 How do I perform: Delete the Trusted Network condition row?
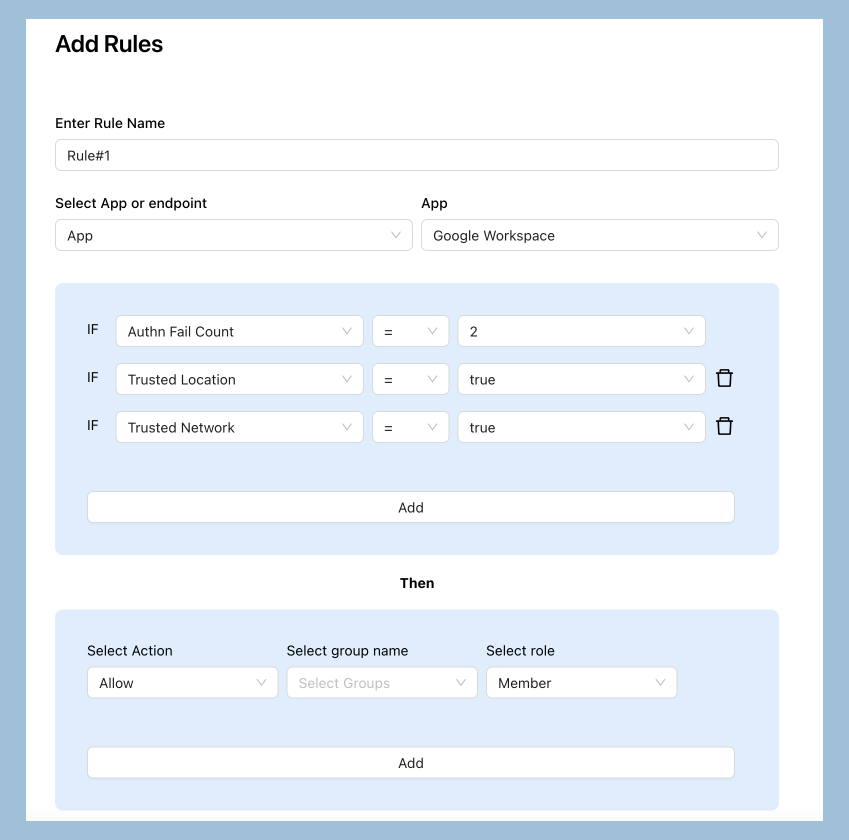click(x=725, y=427)
